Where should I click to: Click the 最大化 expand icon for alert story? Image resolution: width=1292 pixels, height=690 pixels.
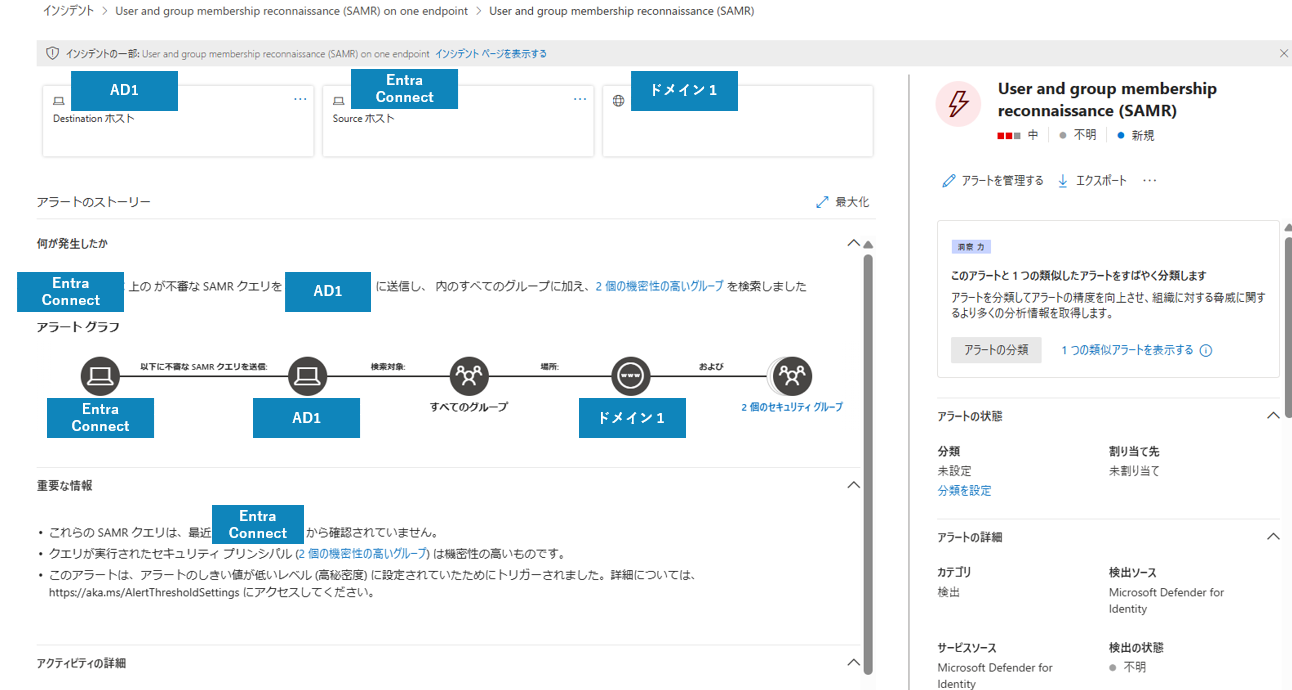click(x=822, y=201)
